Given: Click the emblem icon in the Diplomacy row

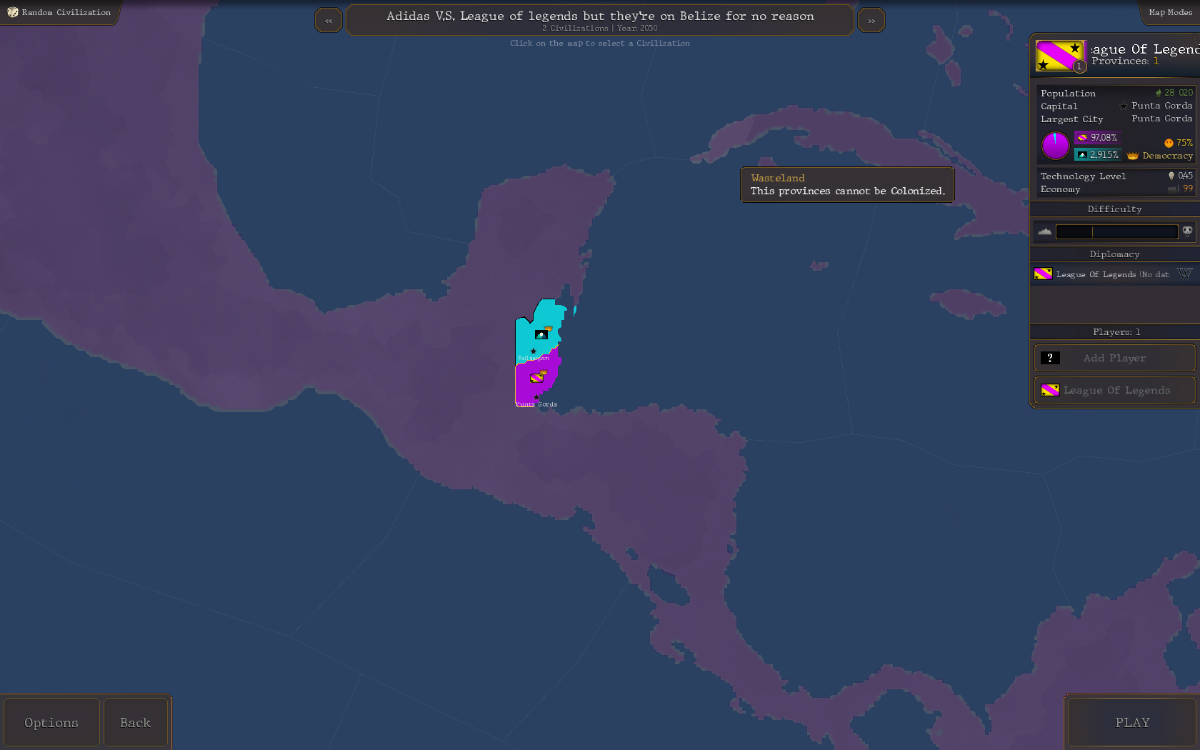Looking at the screenshot, I should (1185, 273).
